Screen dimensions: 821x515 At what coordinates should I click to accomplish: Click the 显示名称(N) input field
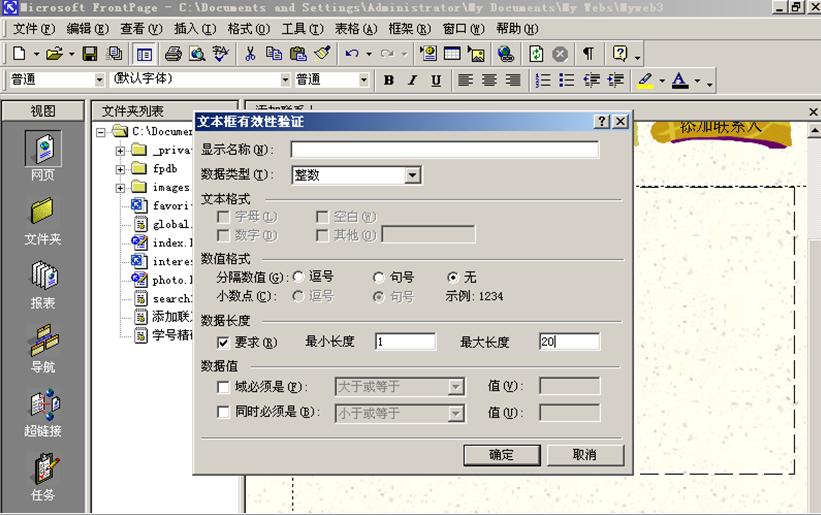click(x=445, y=150)
